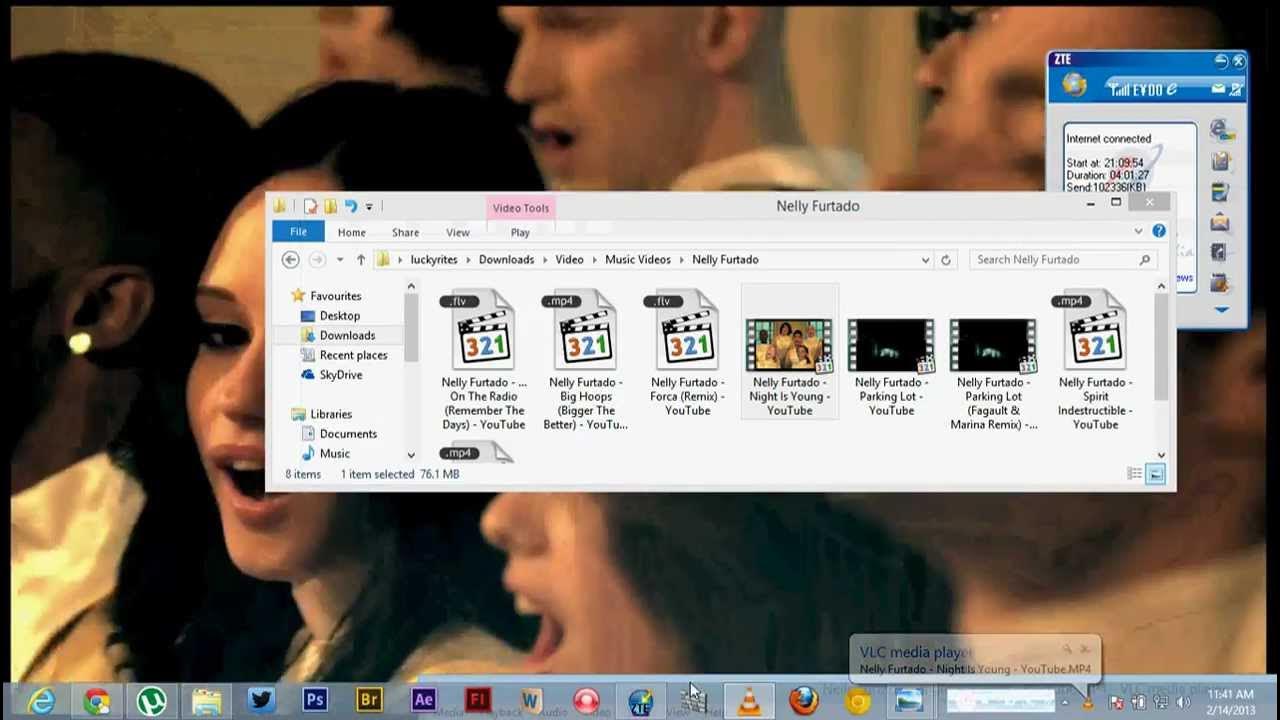The height and width of the screenshot is (720, 1280).
Task: Click New Folder quick access icon
Action: click(x=330, y=206)
